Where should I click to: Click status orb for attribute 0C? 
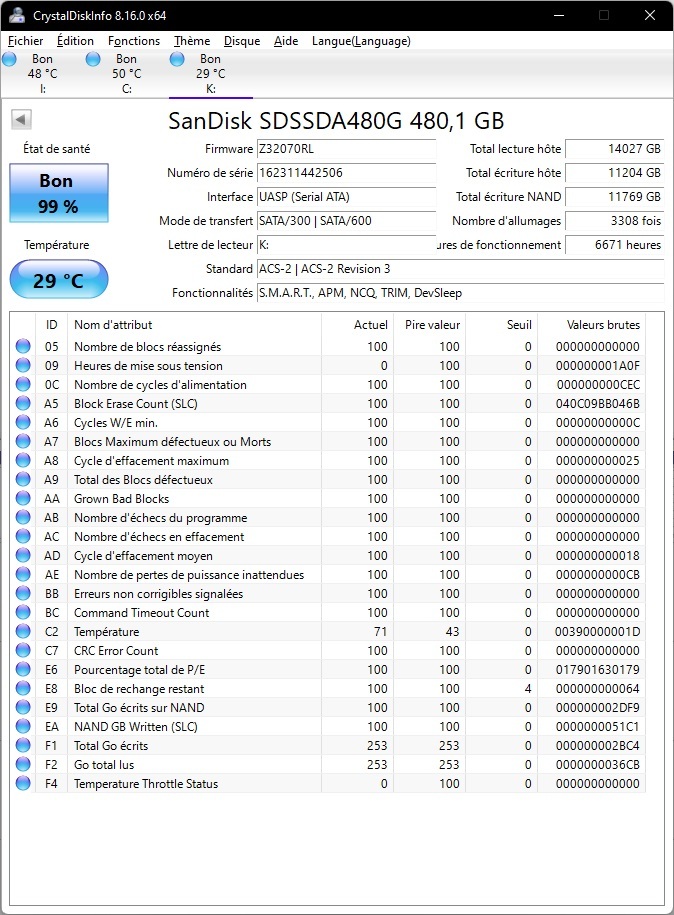(x=23, y=385)
